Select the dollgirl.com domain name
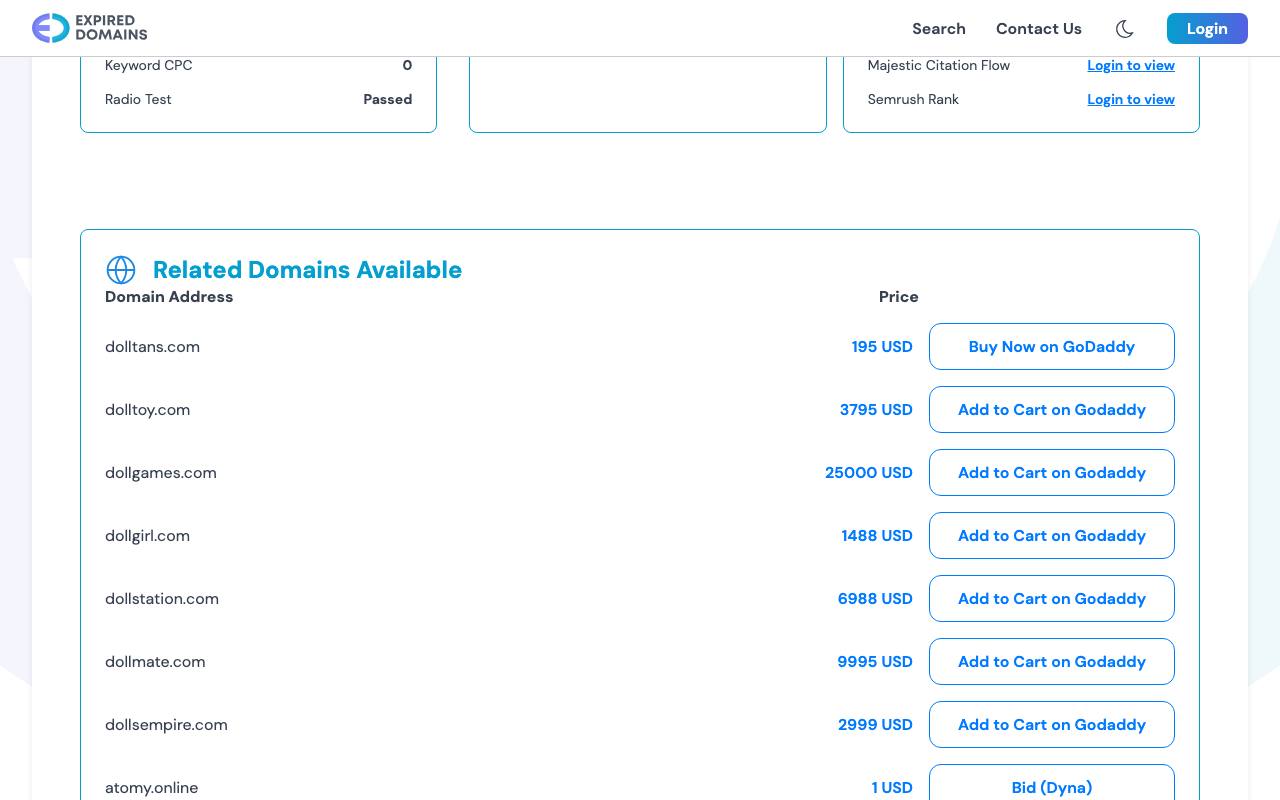 tap(147, 536)
